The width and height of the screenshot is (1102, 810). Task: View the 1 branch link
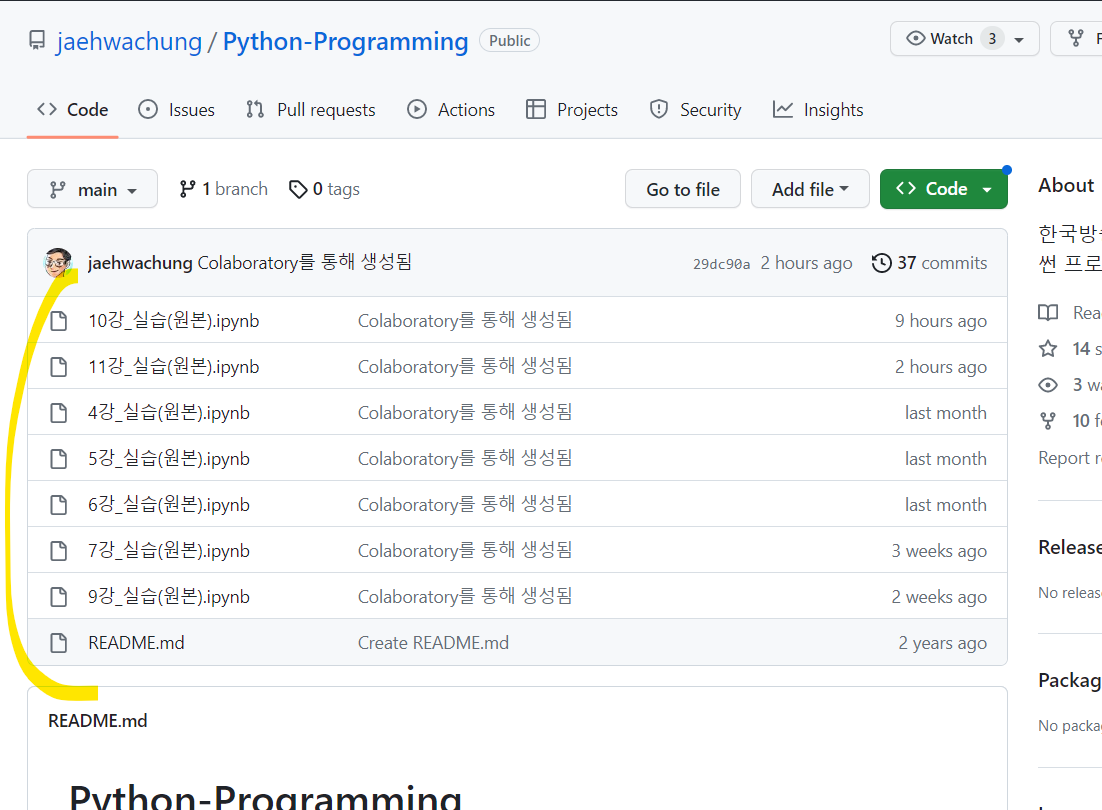(223, 189)
